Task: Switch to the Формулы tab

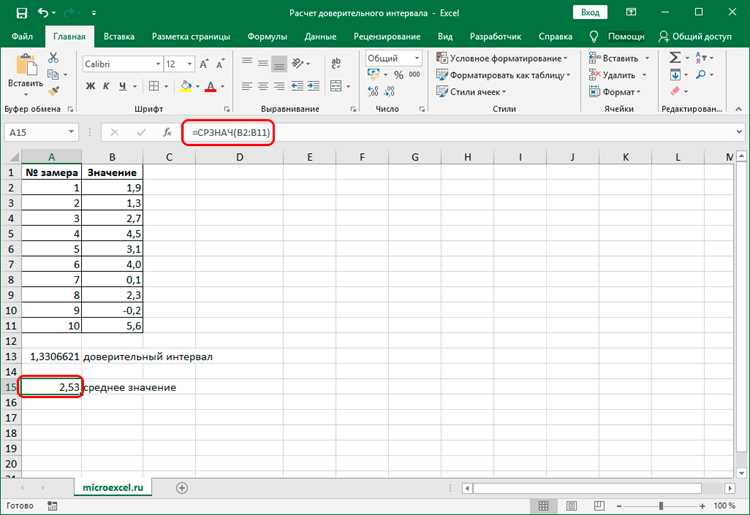Action: pos(267,36)
